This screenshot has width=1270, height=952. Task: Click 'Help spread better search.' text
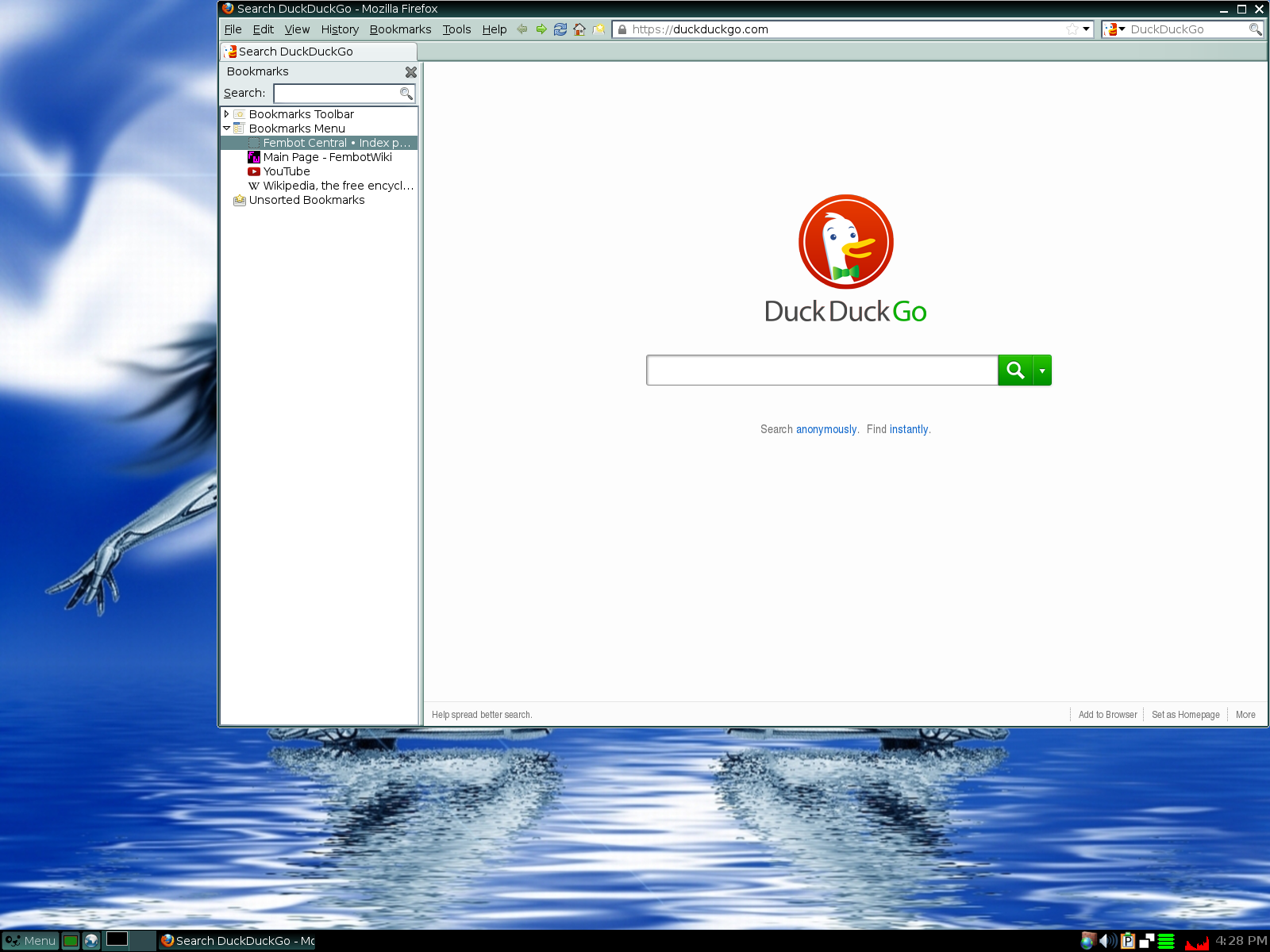[x=482, y=715]
